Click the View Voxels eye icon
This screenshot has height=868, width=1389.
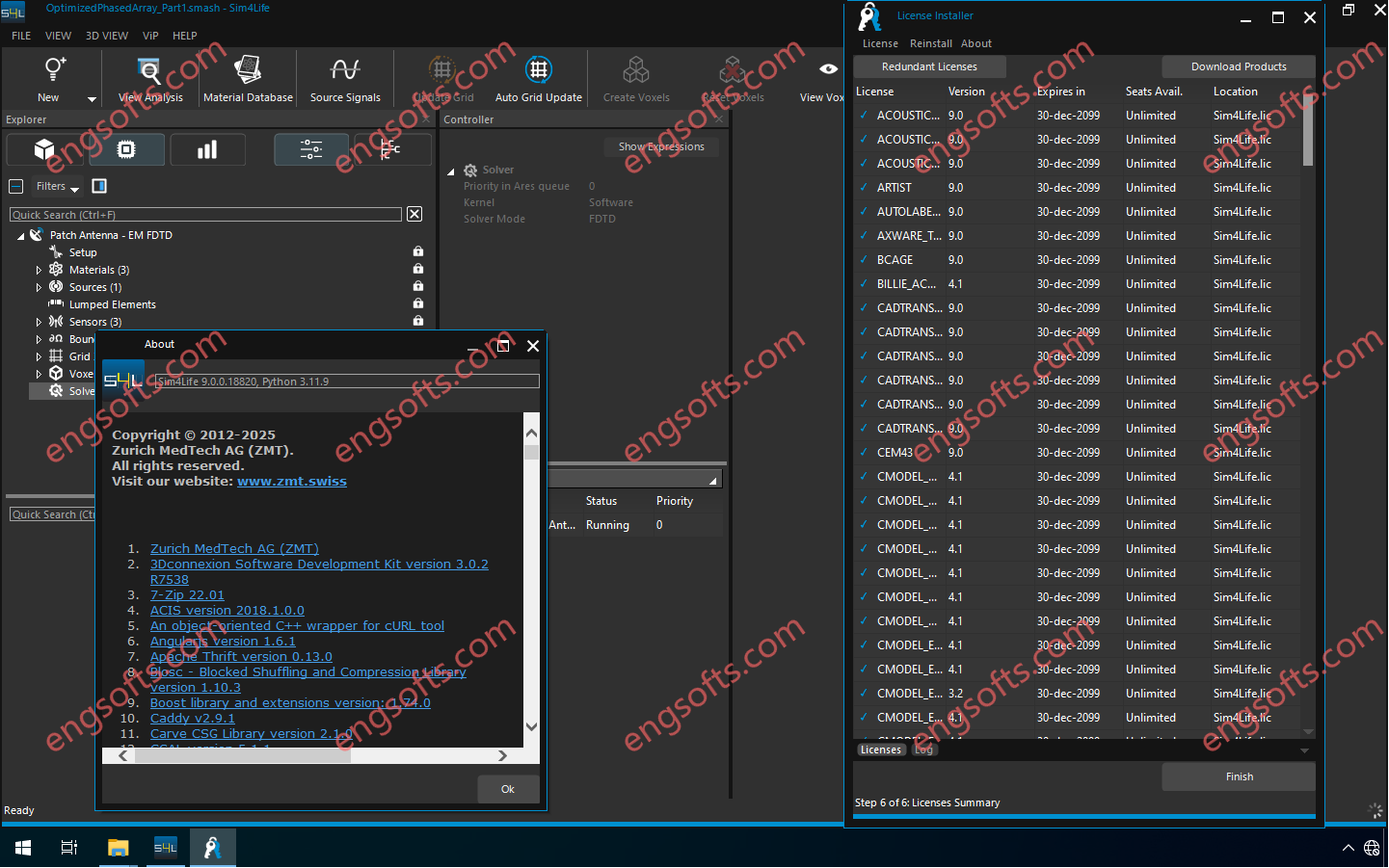click(x=828, y=69)
